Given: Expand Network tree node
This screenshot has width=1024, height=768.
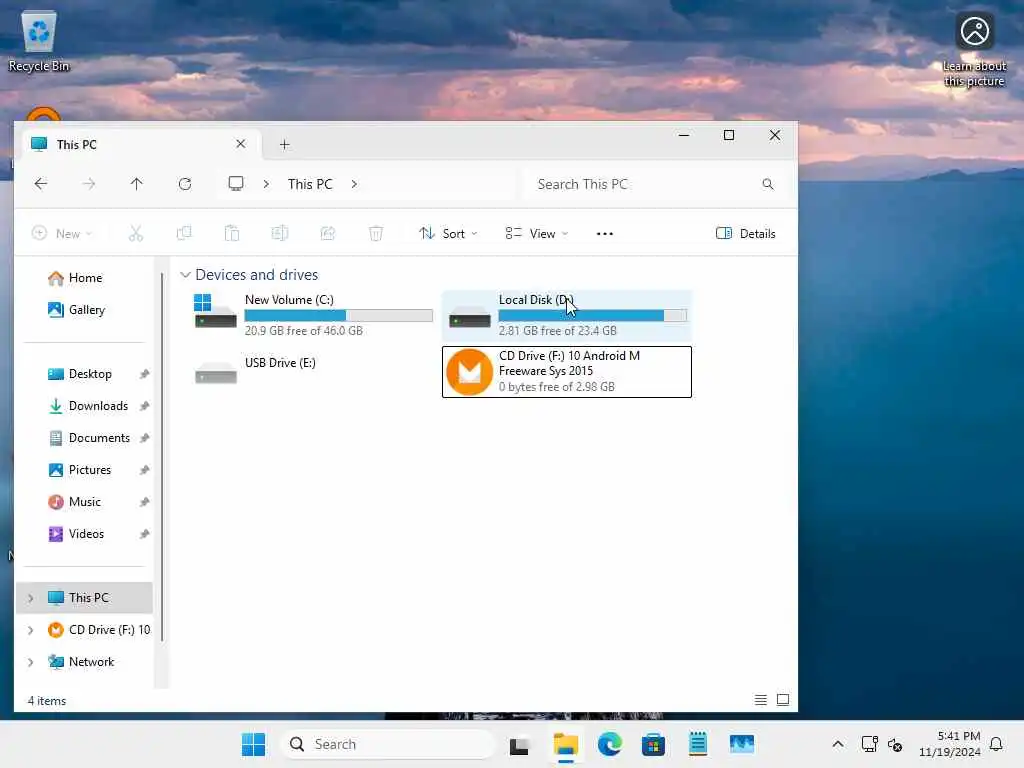Looking at the screenshot, I should pos(30,662).
